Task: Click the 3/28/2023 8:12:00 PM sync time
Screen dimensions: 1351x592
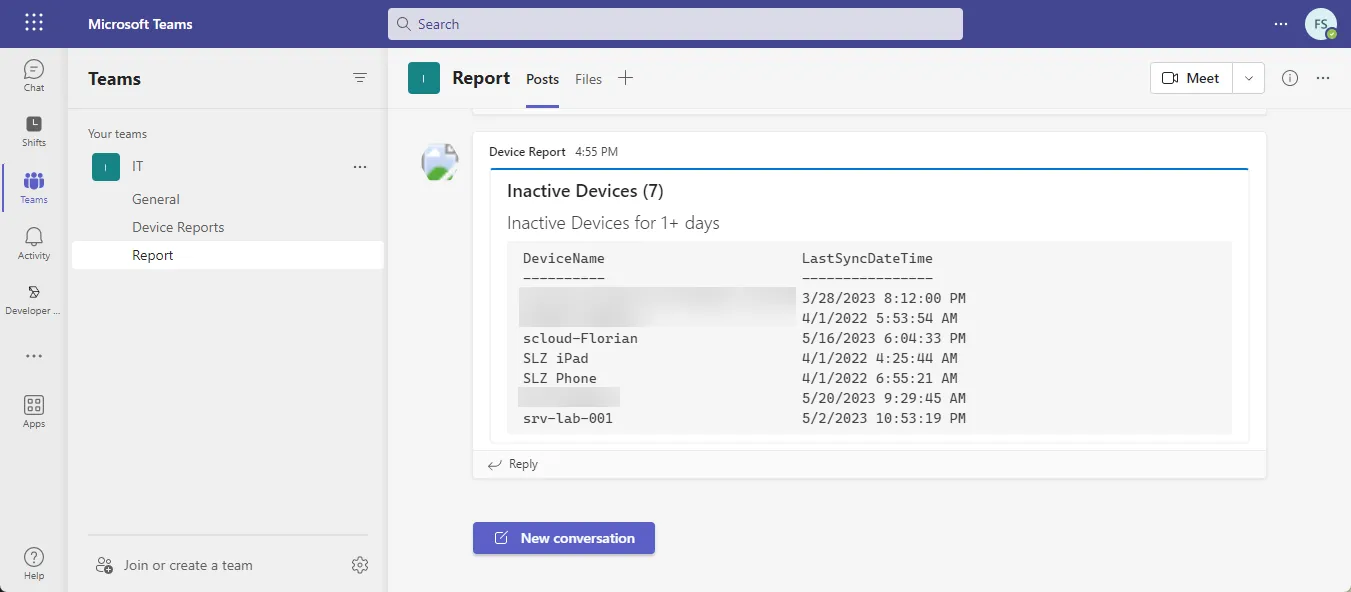Action: point(884,298)
